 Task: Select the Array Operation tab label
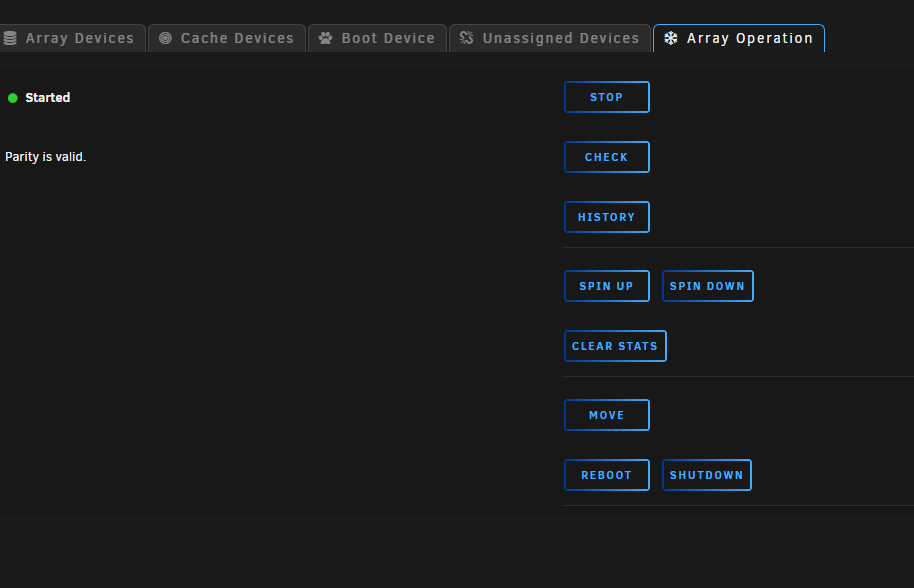[x=750, y=38]
